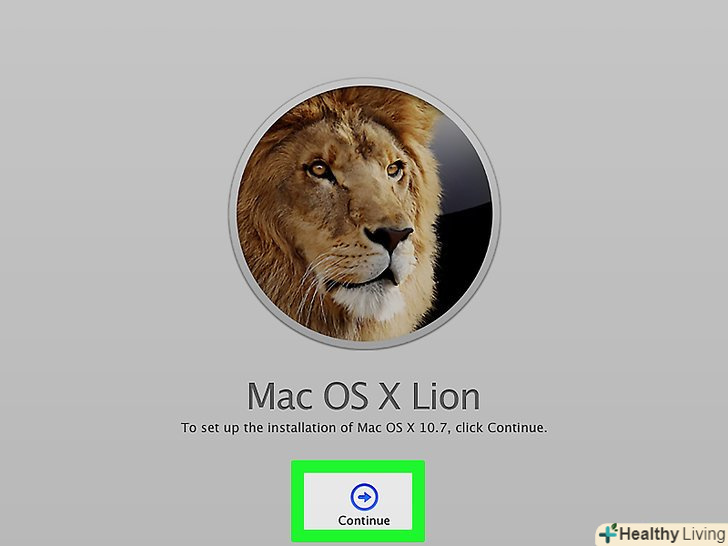
Task: Click the Continue button label
Action: pyautogui.click(x=364, y=520)
